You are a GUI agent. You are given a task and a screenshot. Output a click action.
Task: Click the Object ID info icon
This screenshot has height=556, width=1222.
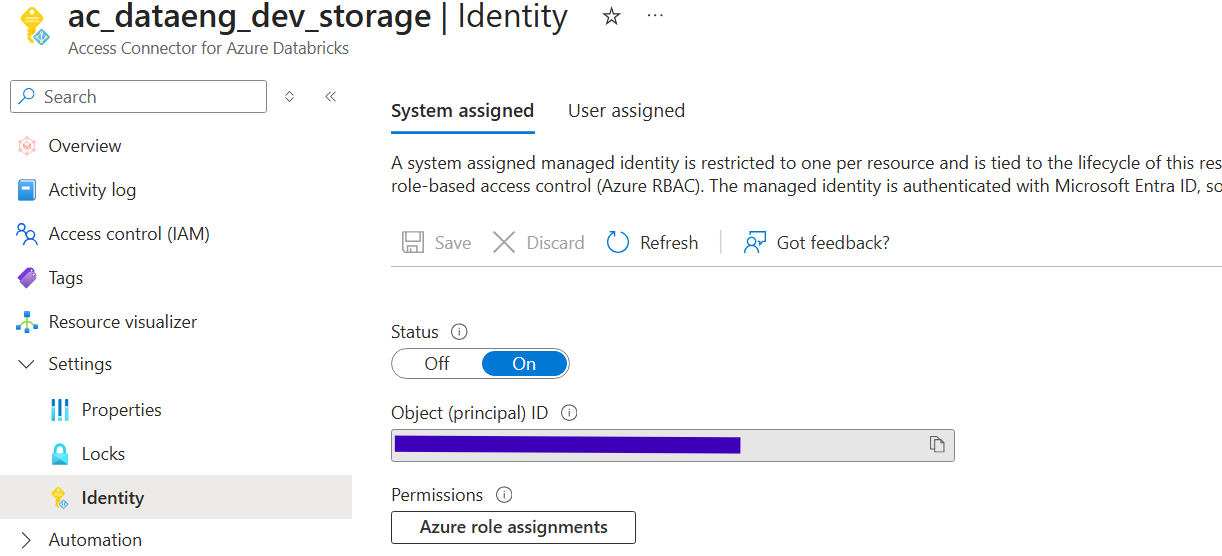569,413
